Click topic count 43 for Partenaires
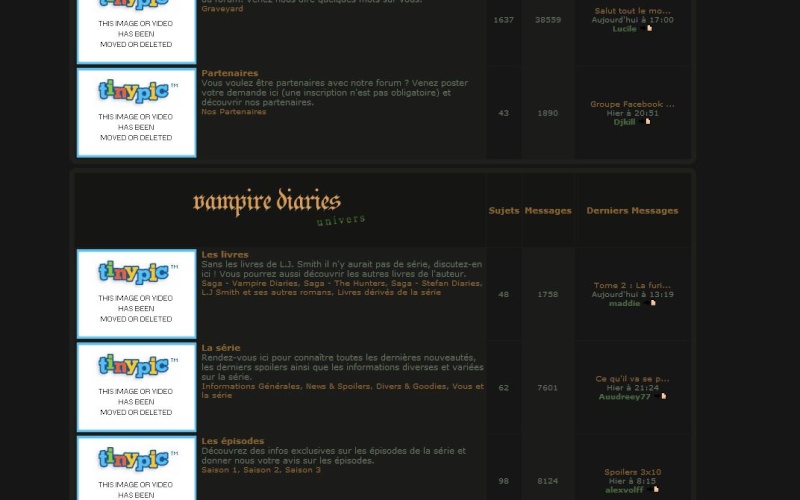The width and height of the screenshot is (800, 500). (504, 113)
